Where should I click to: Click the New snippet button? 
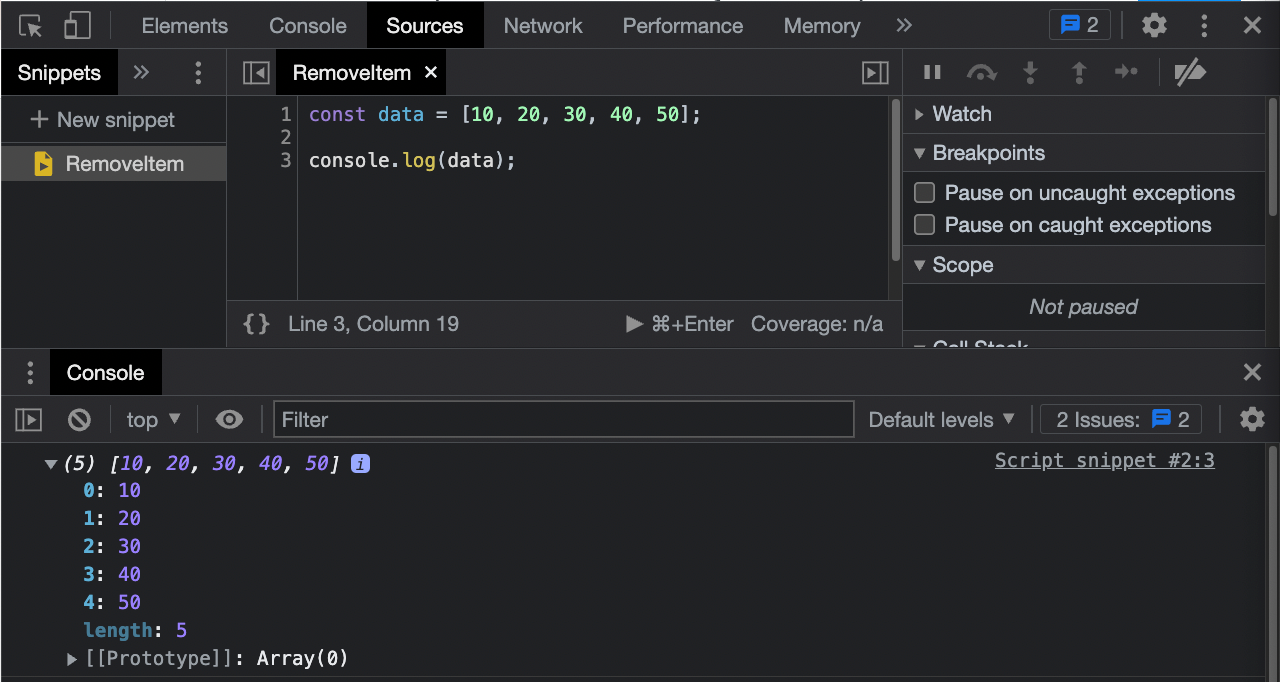click(103, 120)
